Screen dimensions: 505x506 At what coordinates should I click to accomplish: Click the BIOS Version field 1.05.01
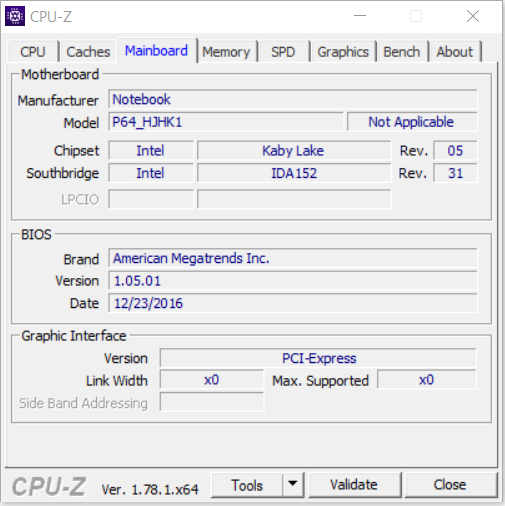click(293, 280)
